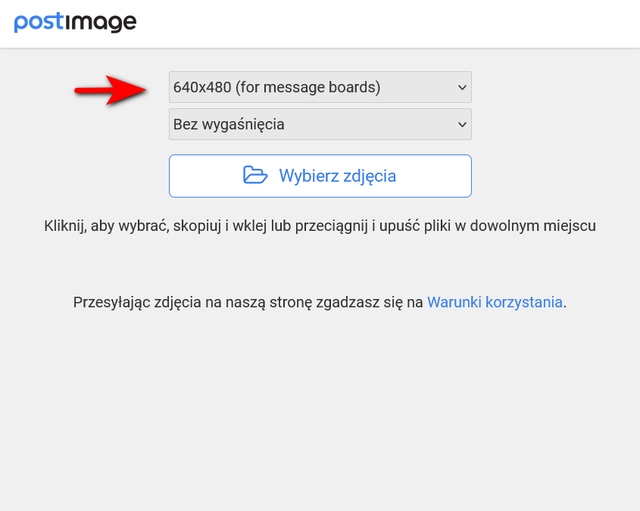Image resolution: width=640 pixels, height=511 pixels.
Task: Open the 640x480 image size dropdown
Action: pos(320,87)
